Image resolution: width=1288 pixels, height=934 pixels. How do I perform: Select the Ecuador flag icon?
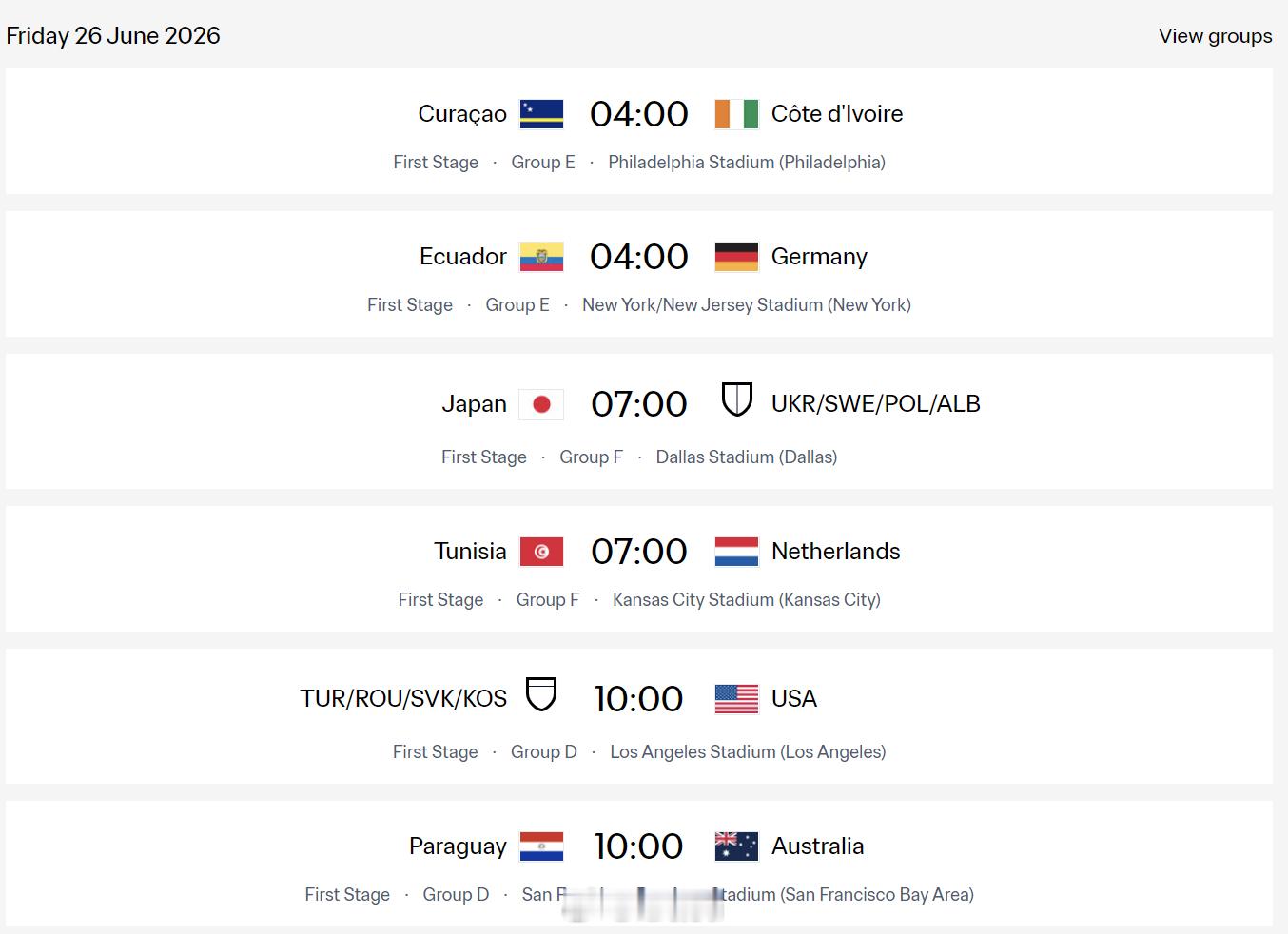click(x=541, y=257)
